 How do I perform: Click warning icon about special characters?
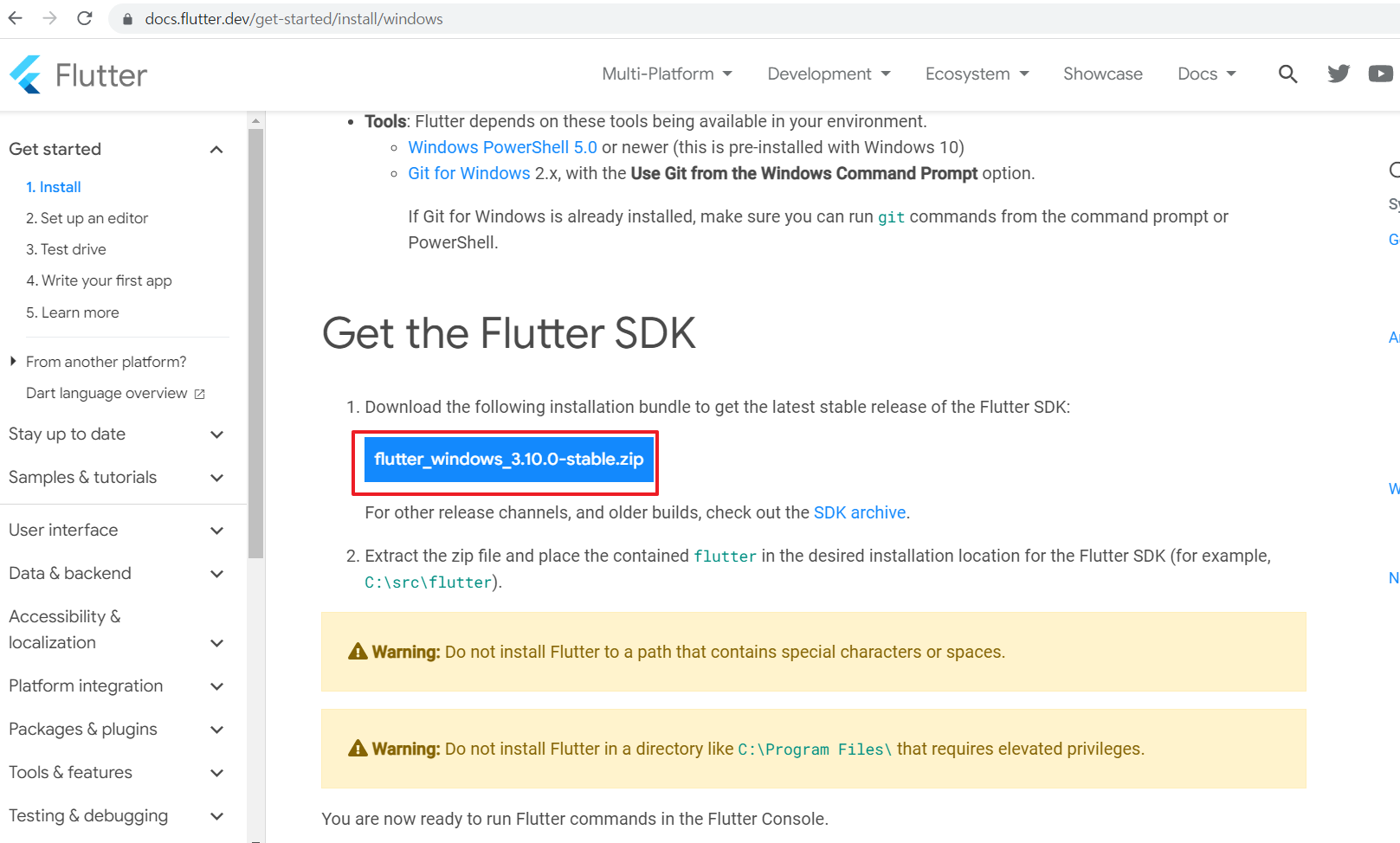[358, 652]
